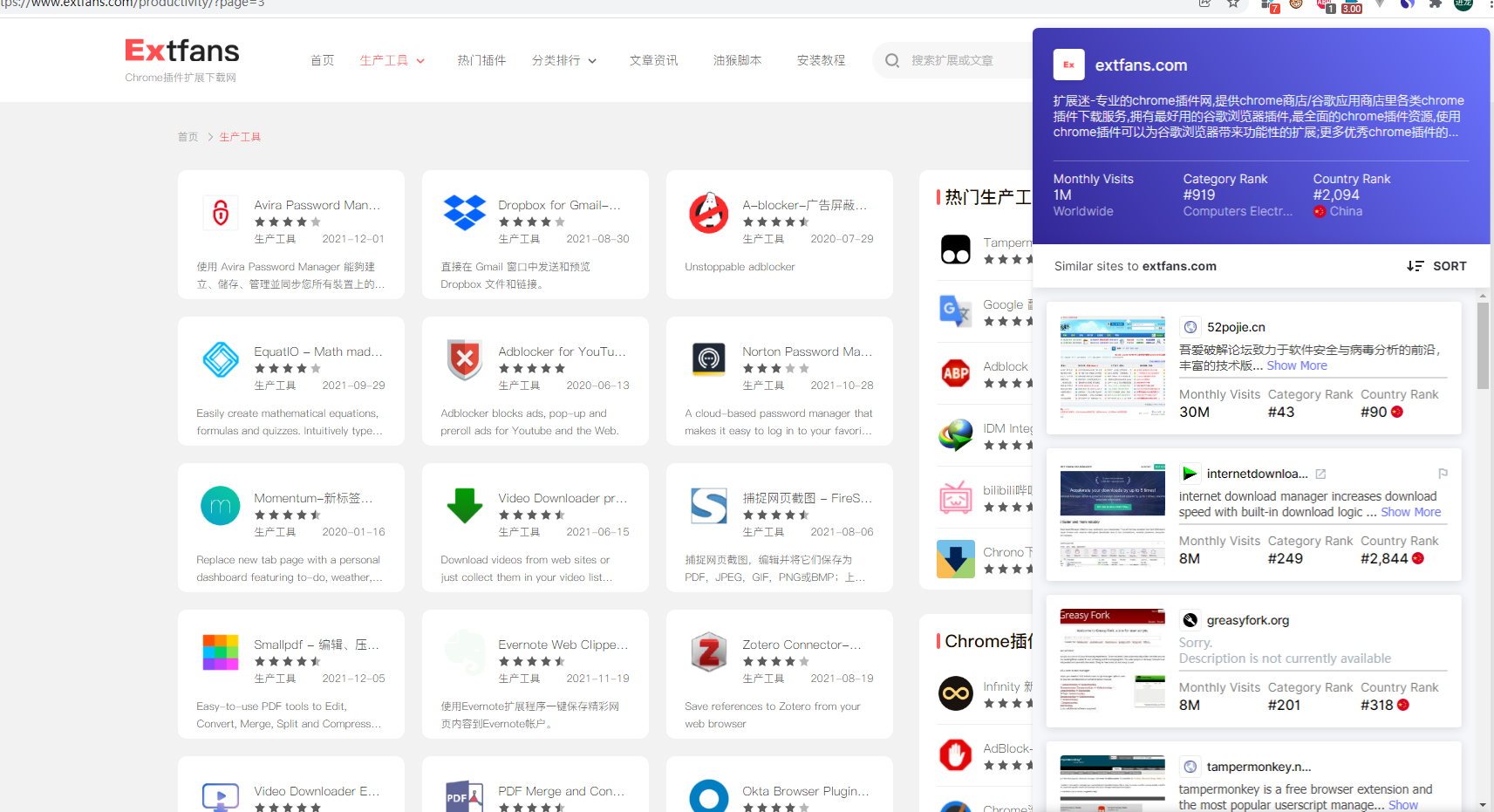This screenshot has height=812, width=1494.
Task: Open the Avira Password Man… title link
Action: (317, 205)
